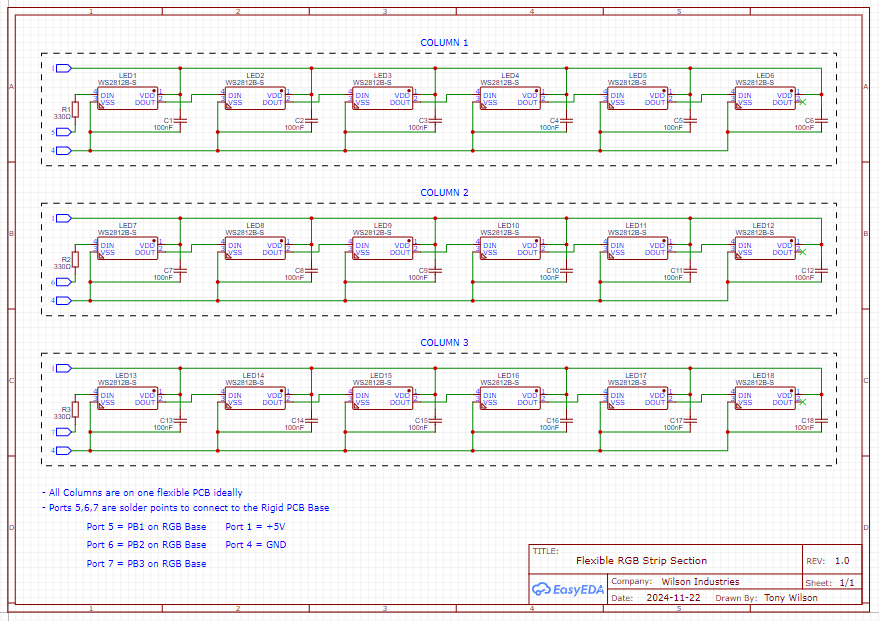The image size is (879, 621).
Task: Click the '330Ω' value next to R1
Action: click(62, 117)
